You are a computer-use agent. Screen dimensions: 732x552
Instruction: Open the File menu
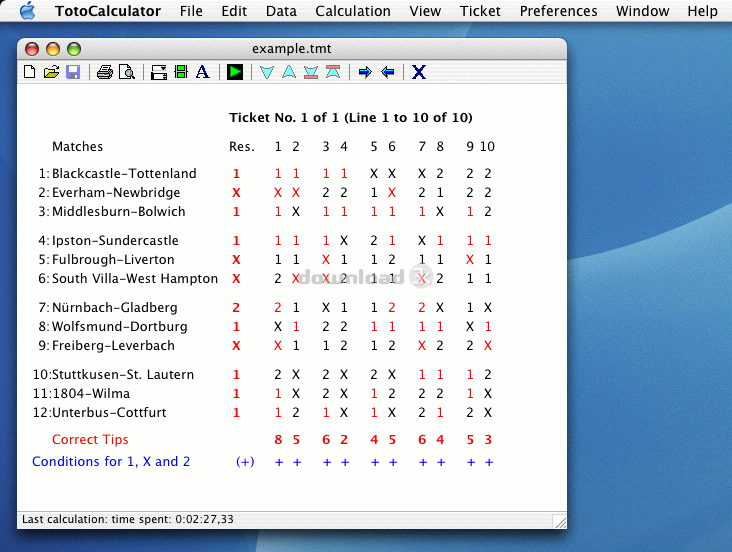(191, 11)
